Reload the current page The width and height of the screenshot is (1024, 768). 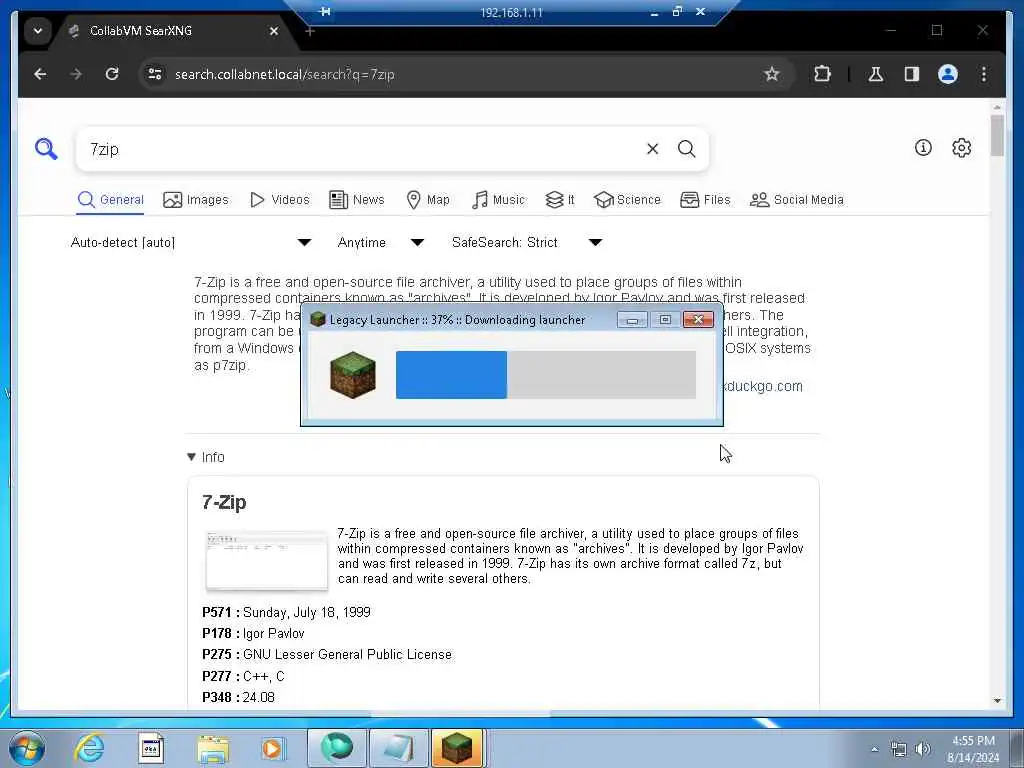112,74
